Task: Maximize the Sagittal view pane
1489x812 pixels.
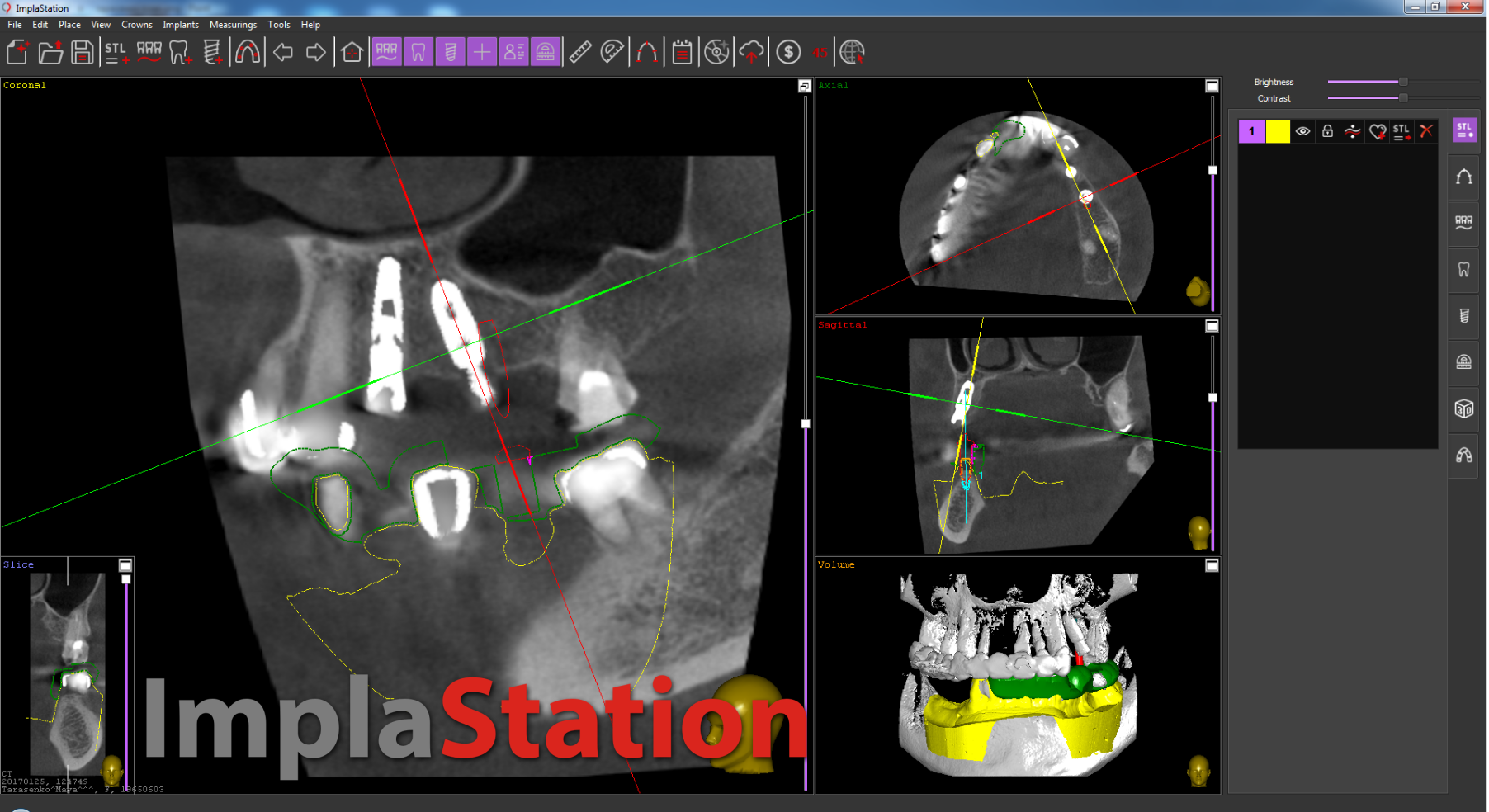Action: (x=1212, y=326)
